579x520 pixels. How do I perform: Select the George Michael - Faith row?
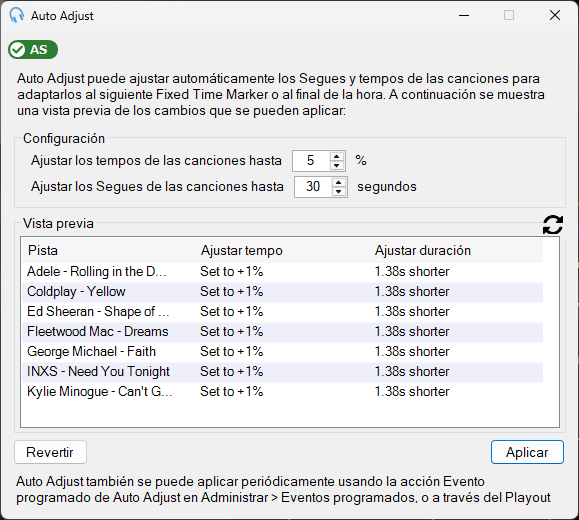[282, 351]
